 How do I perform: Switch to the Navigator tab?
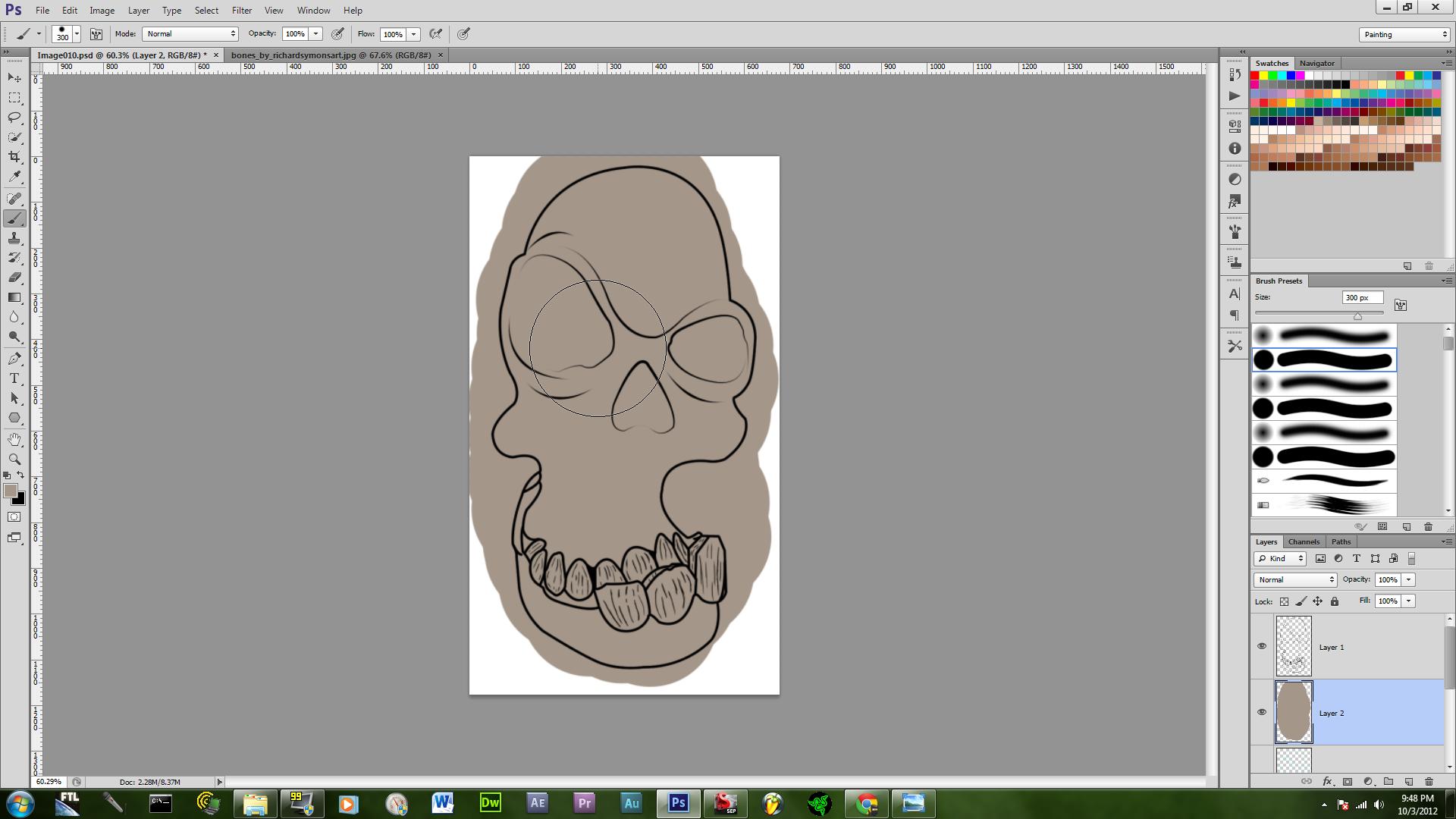pyautogui.click(x=1316, y=63)
